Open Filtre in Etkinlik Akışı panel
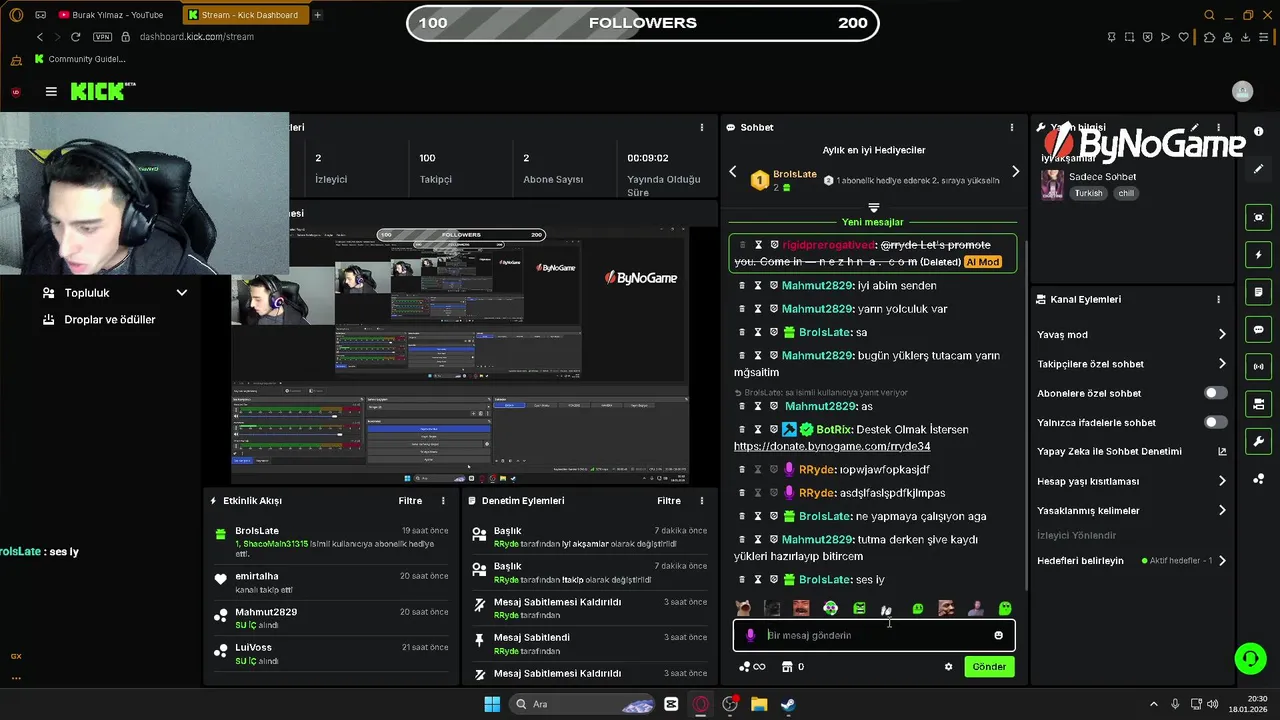The height and width of the screenshot is (720, 1280). coord(410,501)
